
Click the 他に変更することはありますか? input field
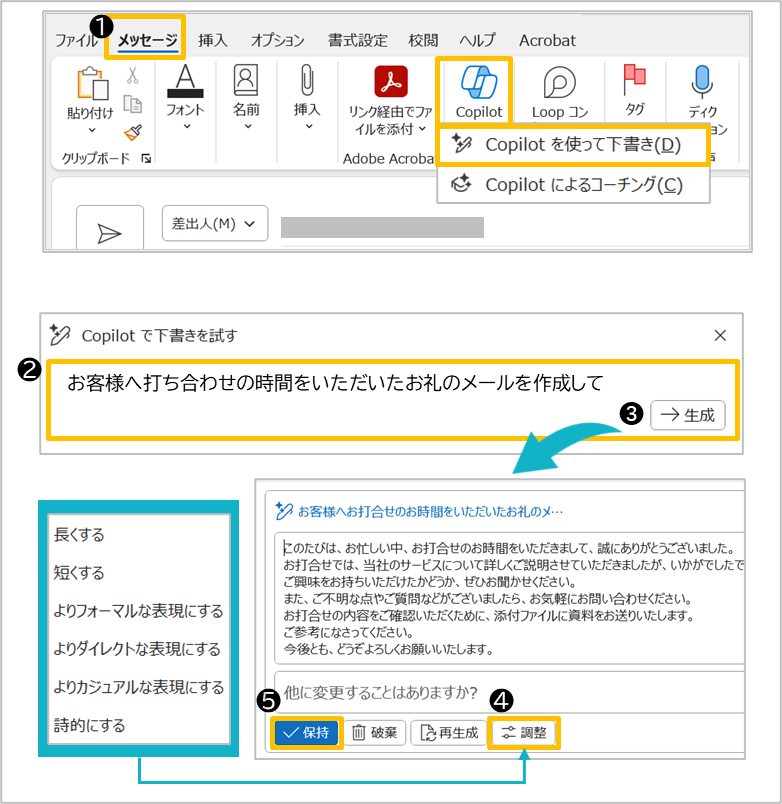pos(510,692)
